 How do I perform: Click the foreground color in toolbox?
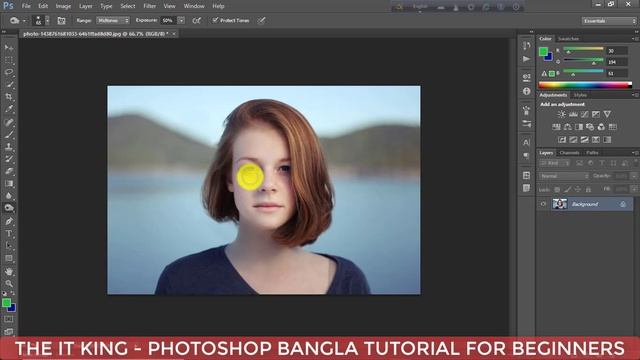[x=6, y=302]
